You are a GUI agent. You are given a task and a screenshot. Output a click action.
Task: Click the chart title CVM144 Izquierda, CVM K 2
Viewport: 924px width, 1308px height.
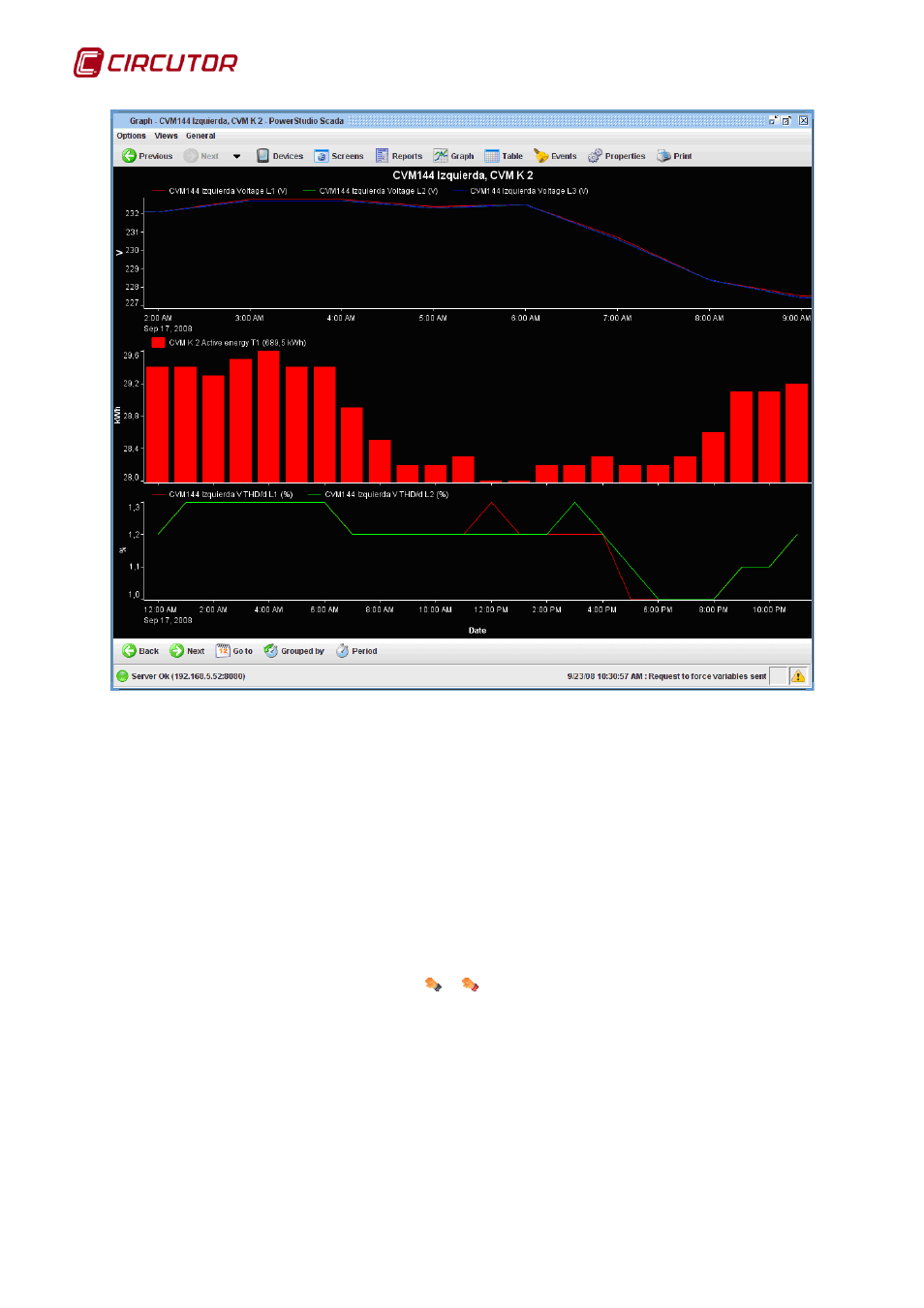[x=463, y=175]
